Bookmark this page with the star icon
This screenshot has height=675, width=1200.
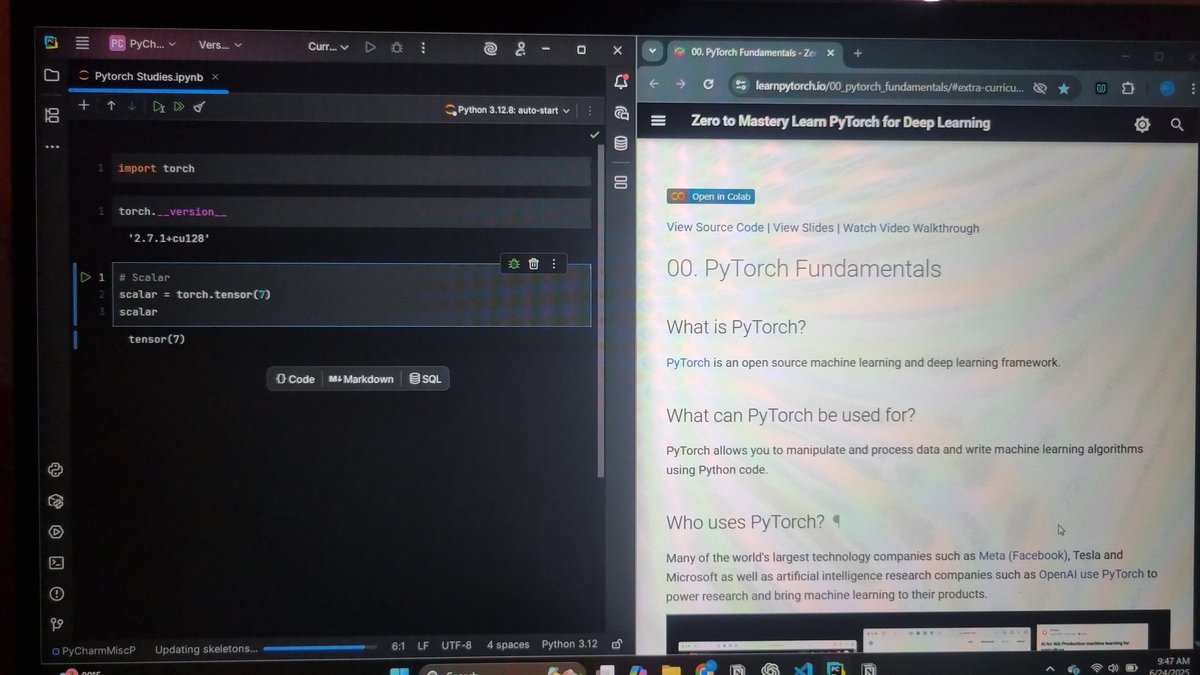coord(1063,88)
